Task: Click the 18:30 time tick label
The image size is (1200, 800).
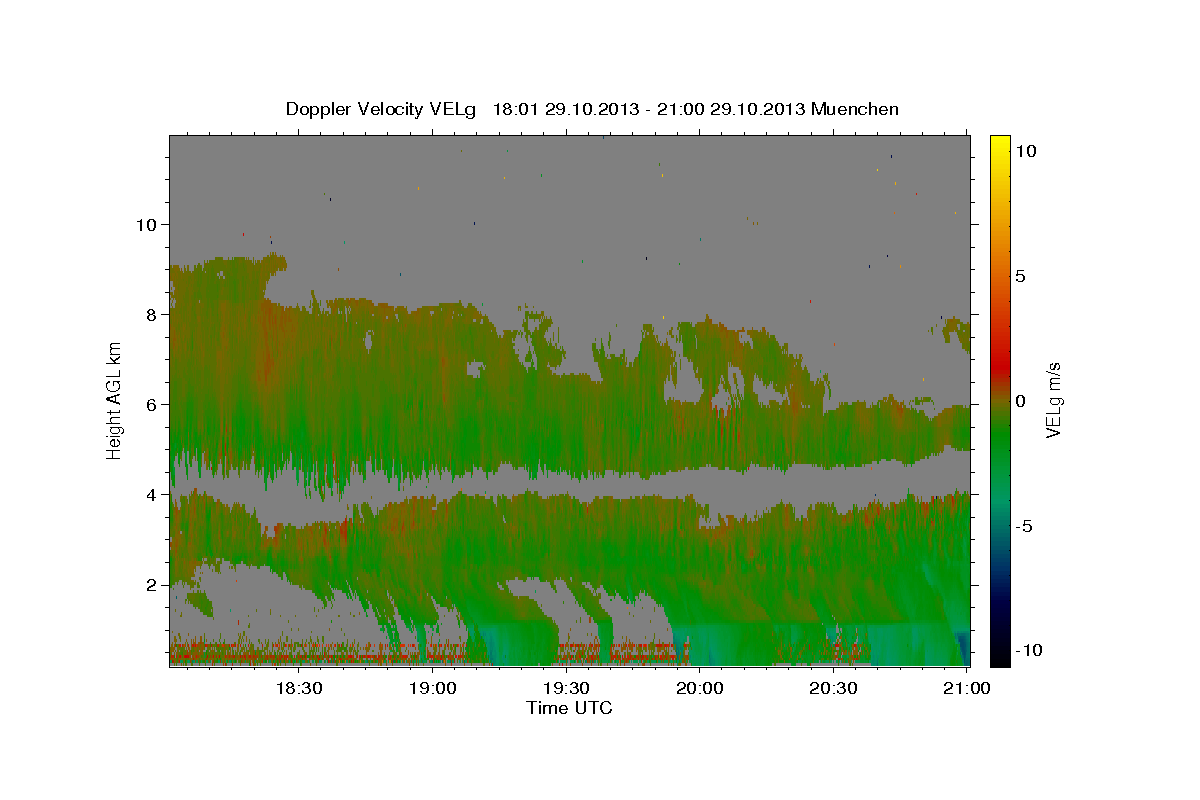Action: (x=299, y=688)
